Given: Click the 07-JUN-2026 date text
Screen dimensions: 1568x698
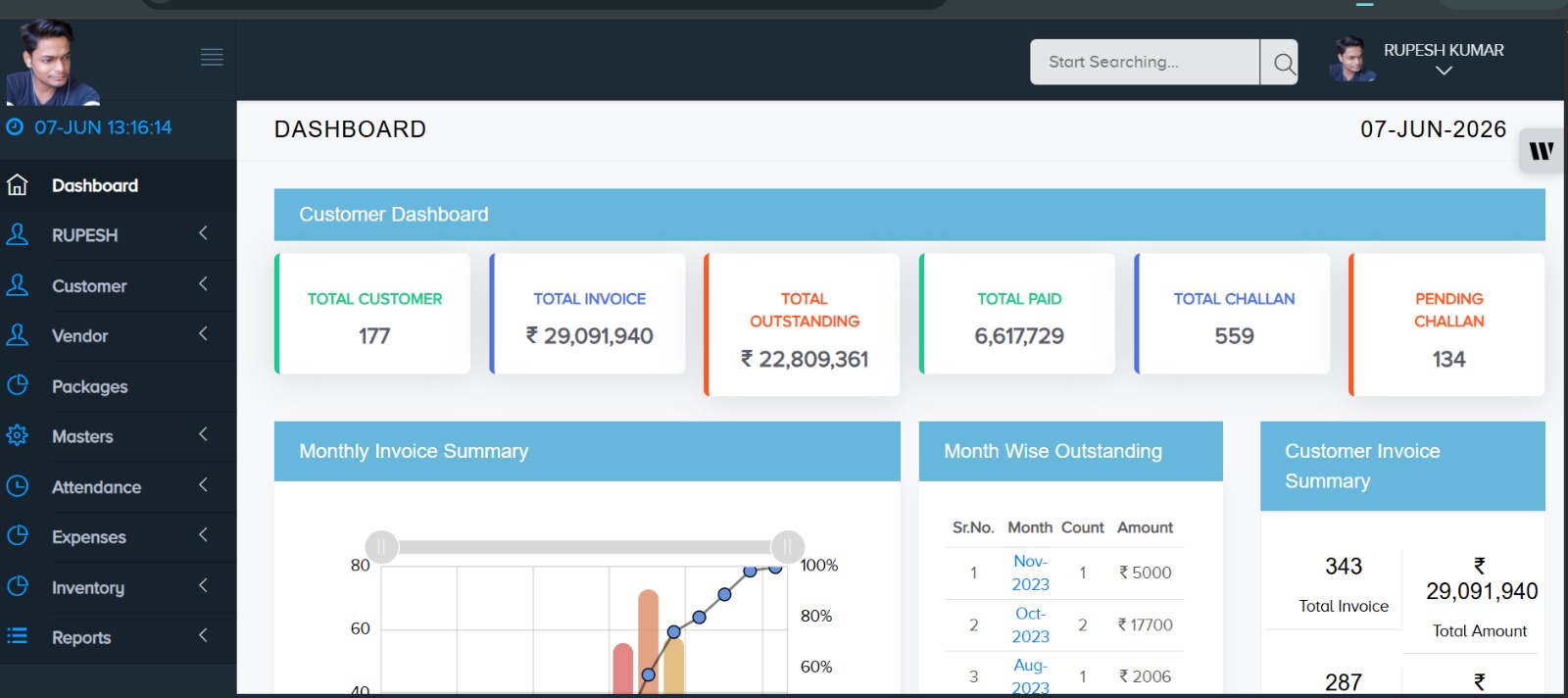Looking at the screenshot, I should tap(1433, 129).
